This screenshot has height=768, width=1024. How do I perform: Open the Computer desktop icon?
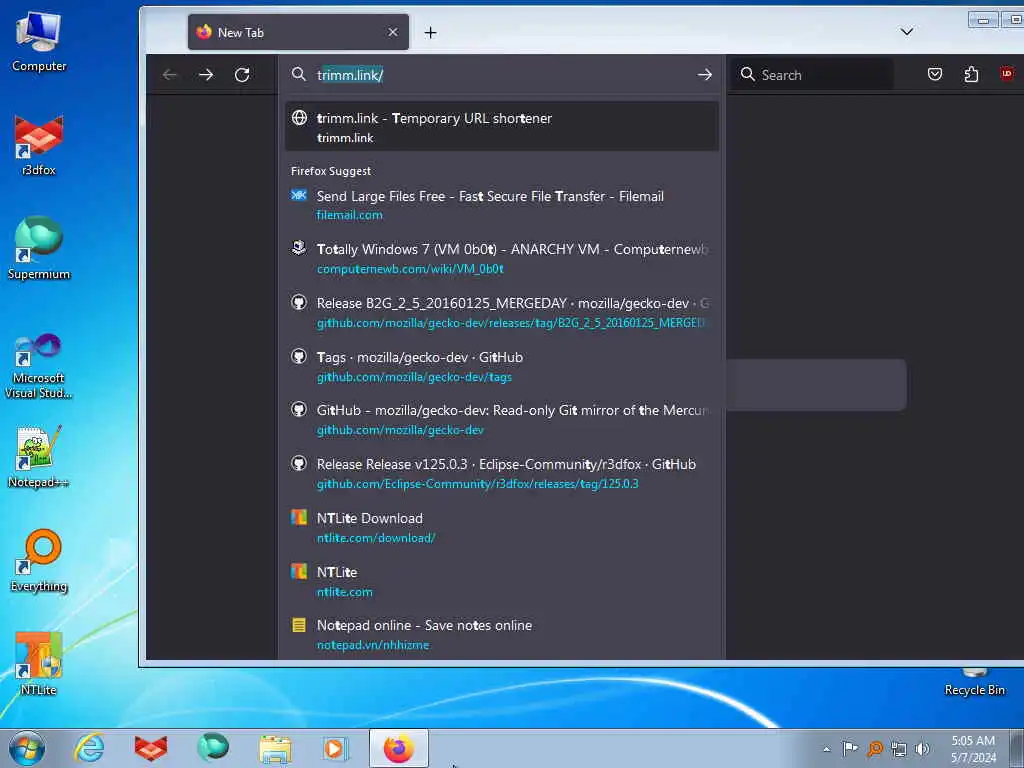39,42
